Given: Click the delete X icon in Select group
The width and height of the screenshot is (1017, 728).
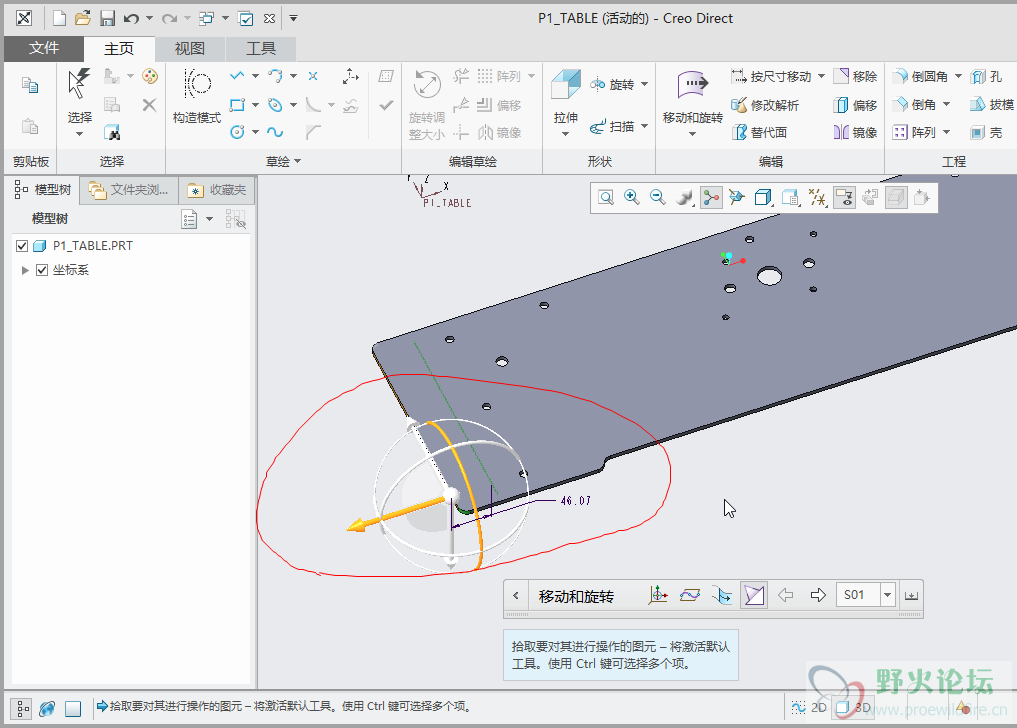Looking at the screenshot, I should [149, 105].
